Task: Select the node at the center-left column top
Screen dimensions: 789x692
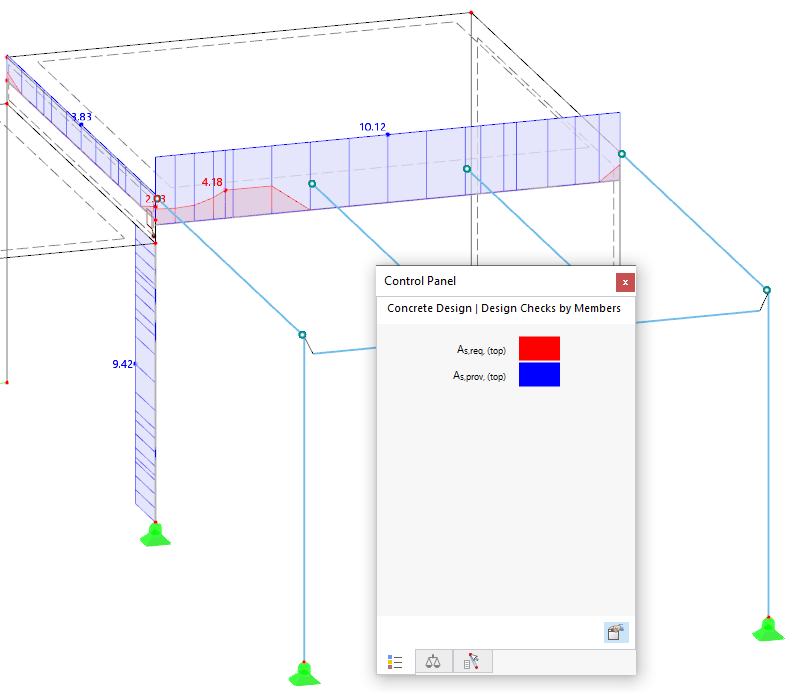Action: [302, 335]
